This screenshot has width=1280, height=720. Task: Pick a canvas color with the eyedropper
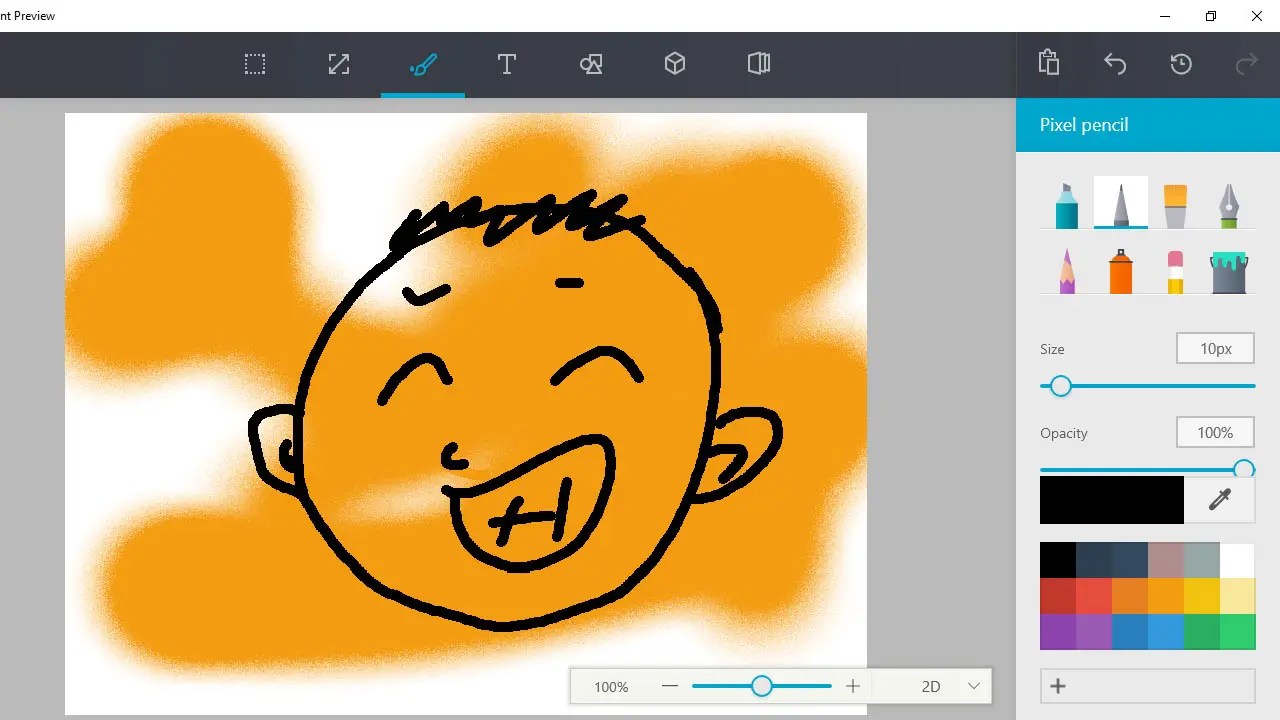tap(1221, 500)
